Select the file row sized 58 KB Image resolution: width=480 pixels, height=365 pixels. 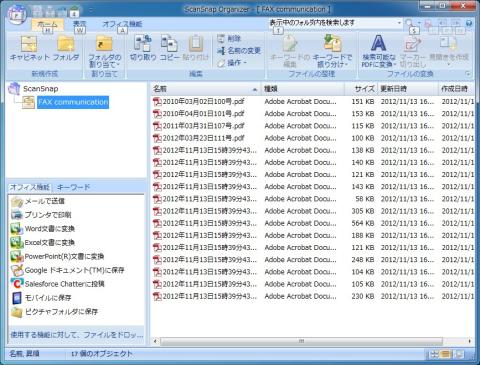pyautogui.click(x=313, y=199)
